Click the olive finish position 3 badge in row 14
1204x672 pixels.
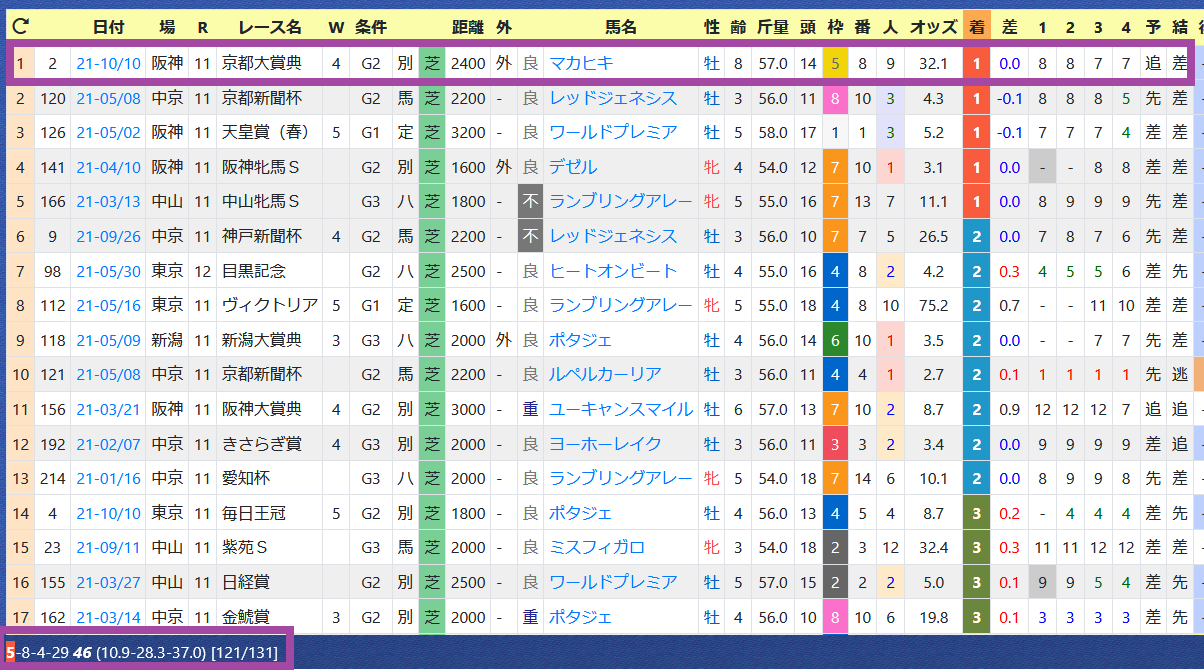coord(976,513)
